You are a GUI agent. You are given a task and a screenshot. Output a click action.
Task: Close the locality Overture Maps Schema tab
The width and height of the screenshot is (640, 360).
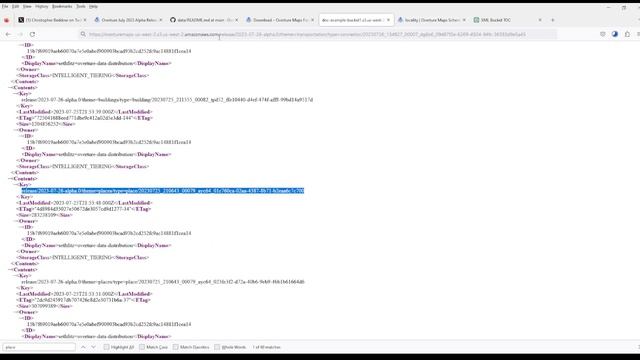click(464, 20)
